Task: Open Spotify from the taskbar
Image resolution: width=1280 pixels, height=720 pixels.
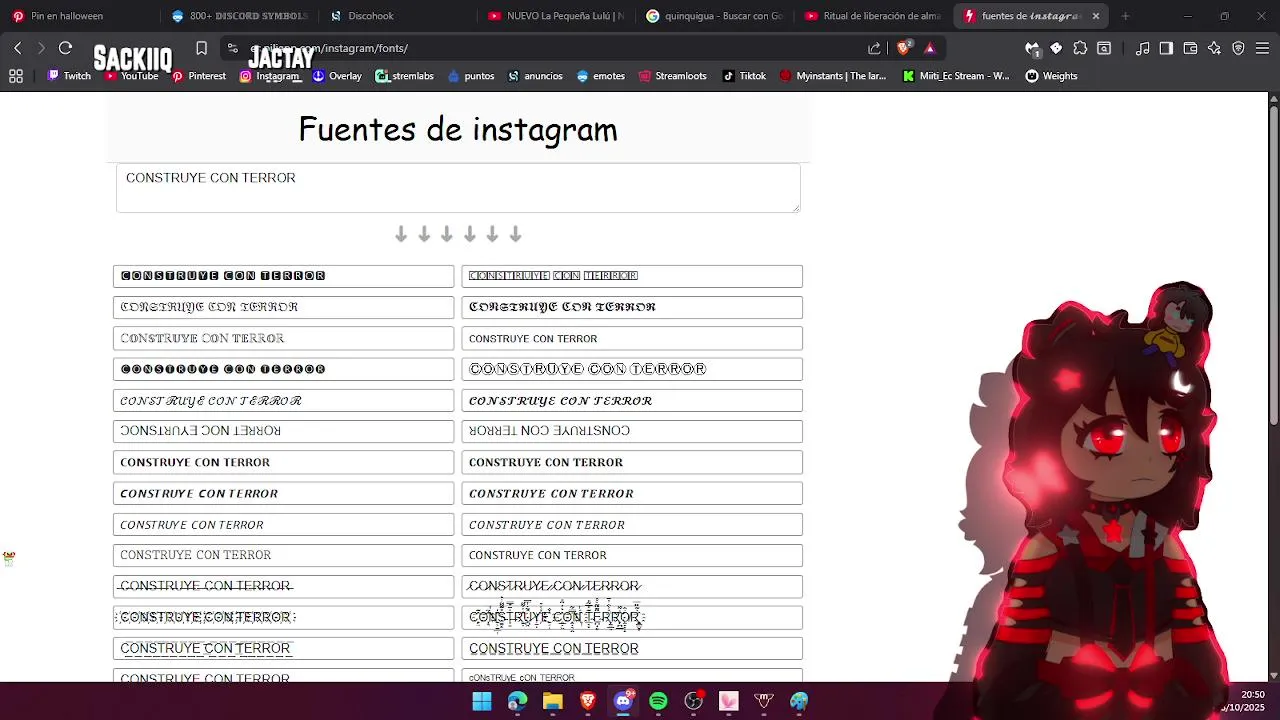Action: (x=658, y=701)
